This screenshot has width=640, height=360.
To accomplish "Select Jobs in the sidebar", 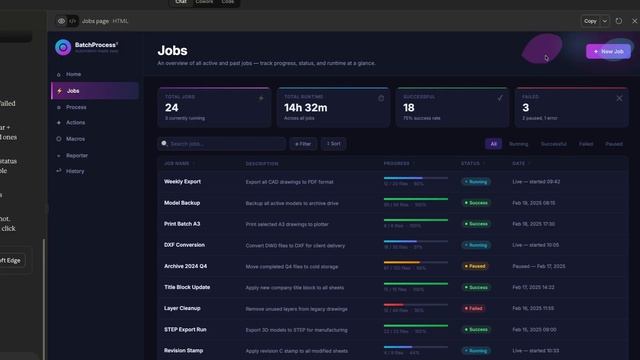I will coord(95,91).
